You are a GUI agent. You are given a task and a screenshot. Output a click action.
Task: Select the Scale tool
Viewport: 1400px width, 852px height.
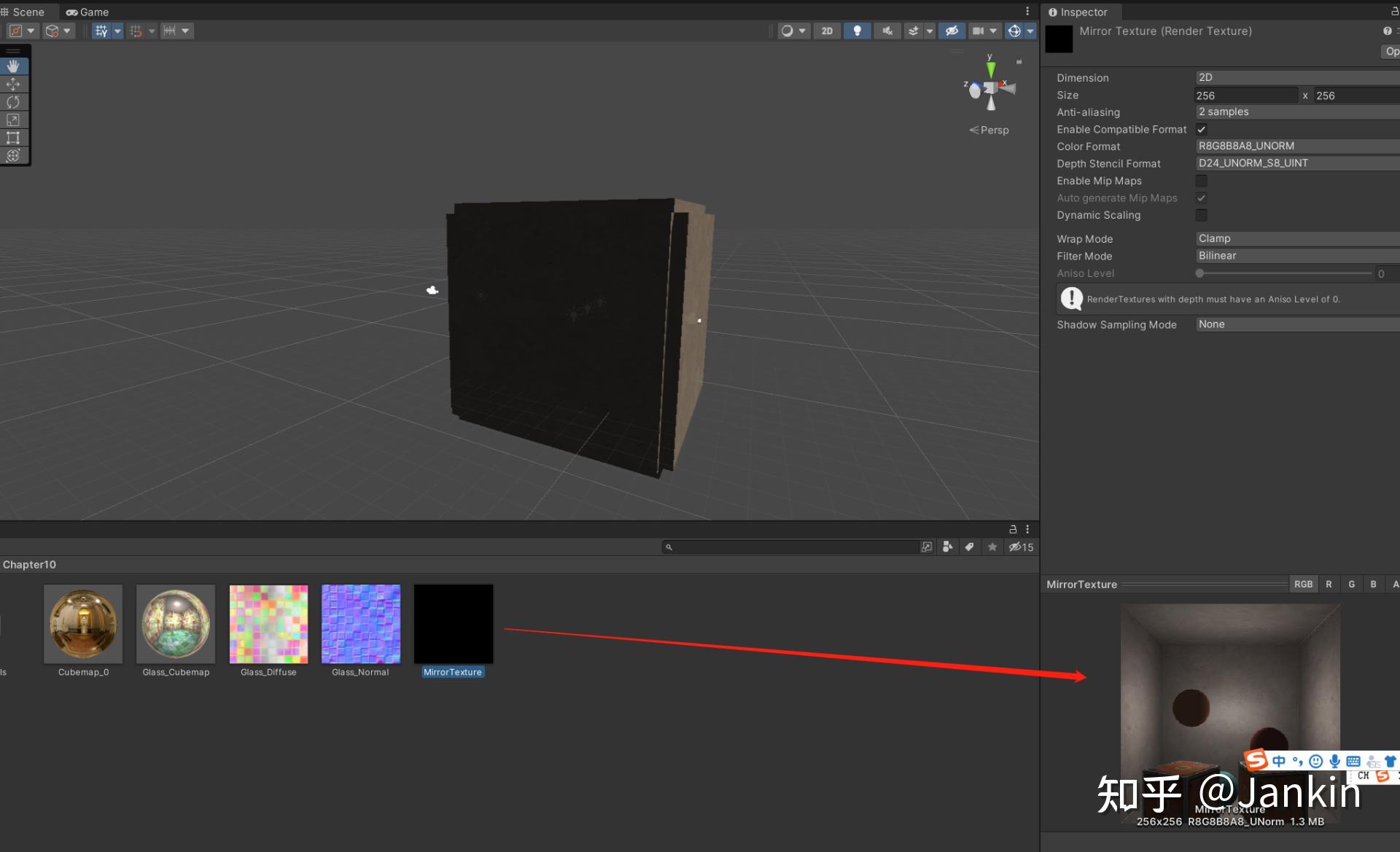(x=13, y=120)
